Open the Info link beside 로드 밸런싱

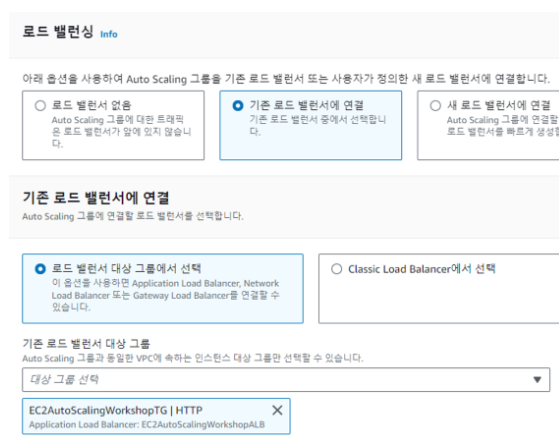[109, 34]
